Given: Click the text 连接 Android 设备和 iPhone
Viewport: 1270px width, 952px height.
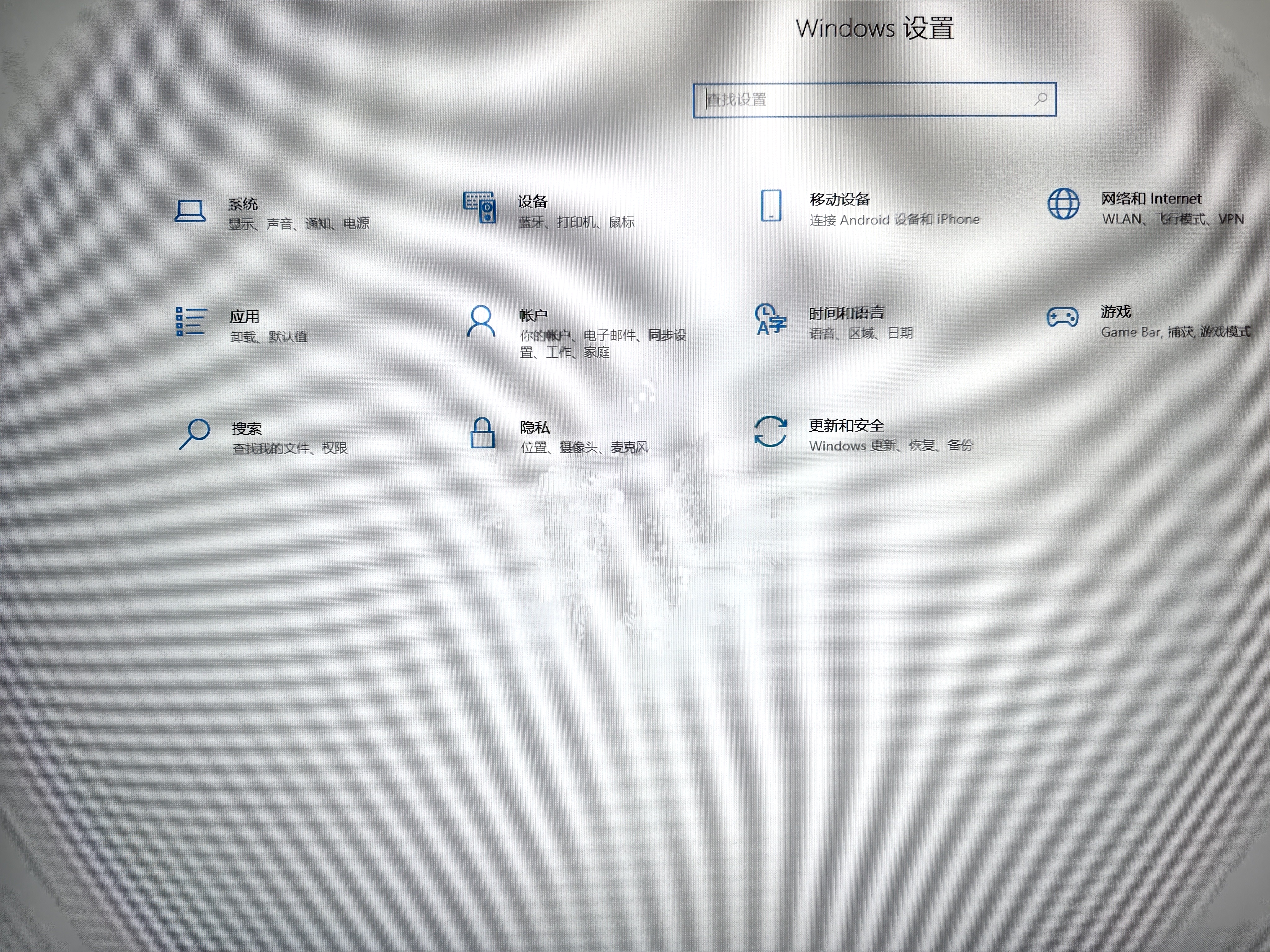Looking at the screenshot, I should click(895, 219).
